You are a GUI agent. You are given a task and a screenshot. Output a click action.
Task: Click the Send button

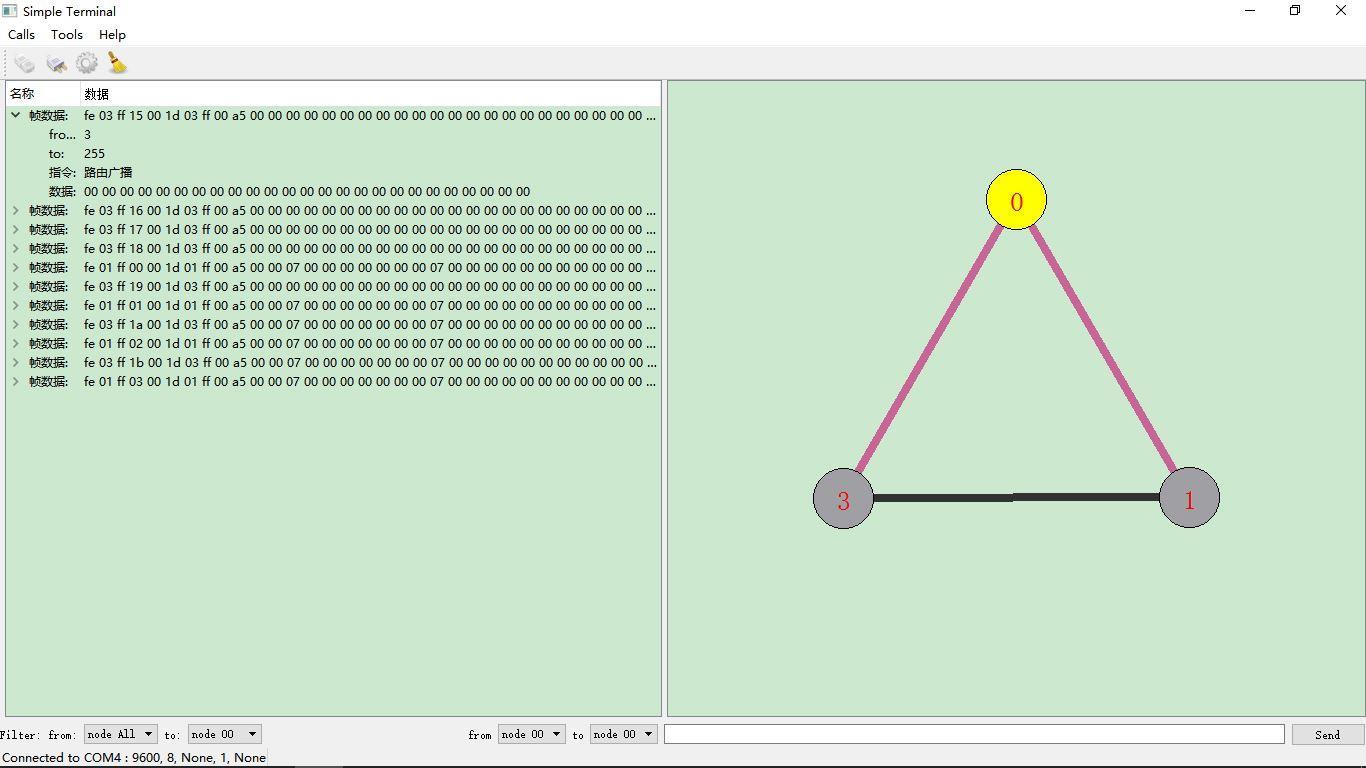1328,734
